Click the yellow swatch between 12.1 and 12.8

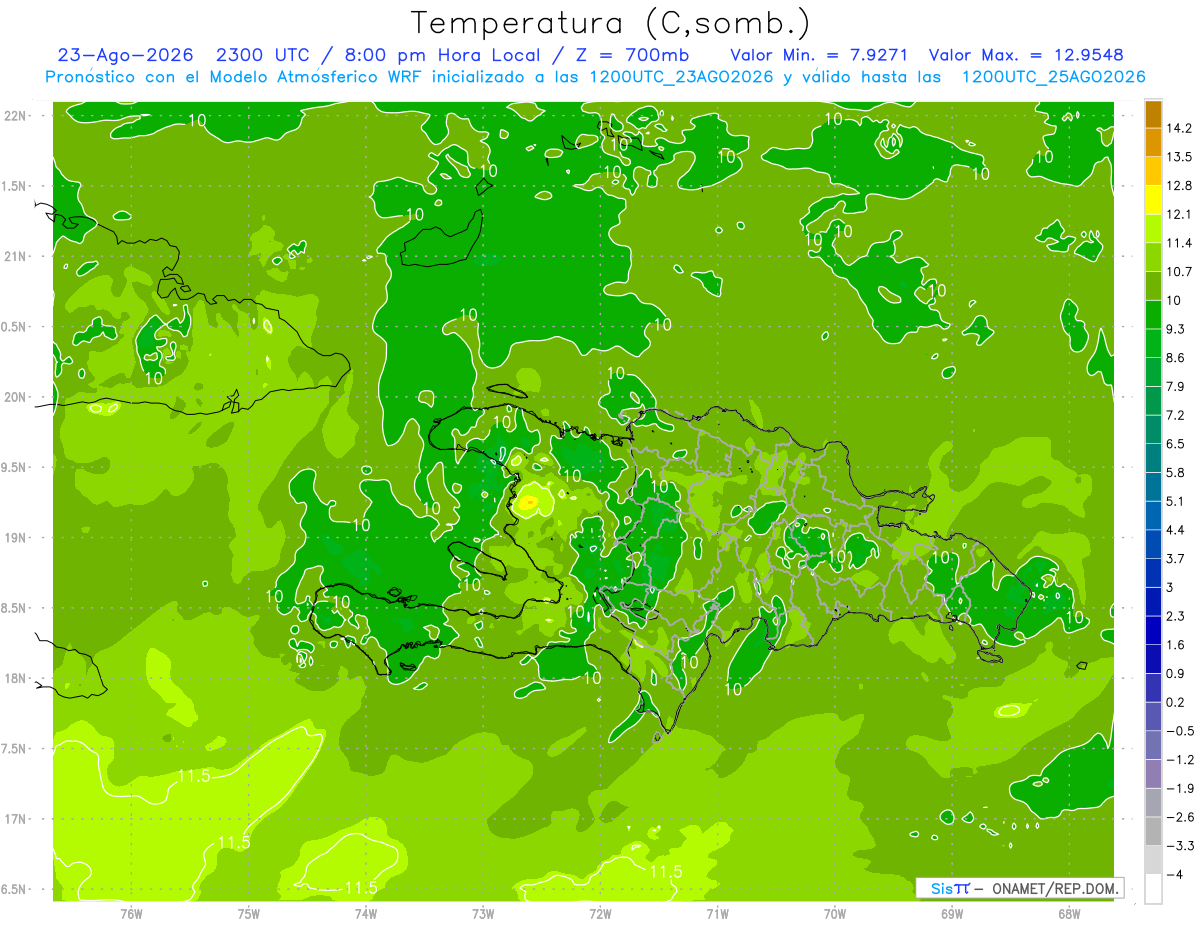1153,200
